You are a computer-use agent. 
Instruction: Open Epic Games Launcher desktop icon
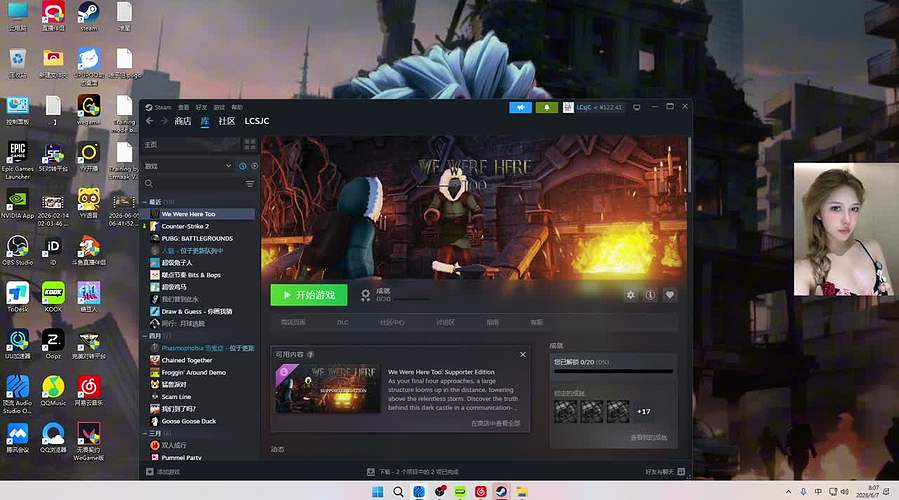[x=18, y=160]
